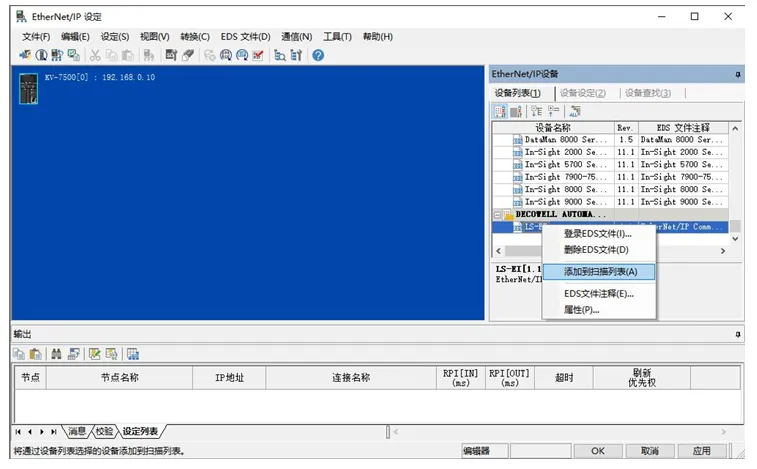Click the second circular scan icon with arrow
The height and width of the screenshot is (469, 757).
tap(242, 56)
